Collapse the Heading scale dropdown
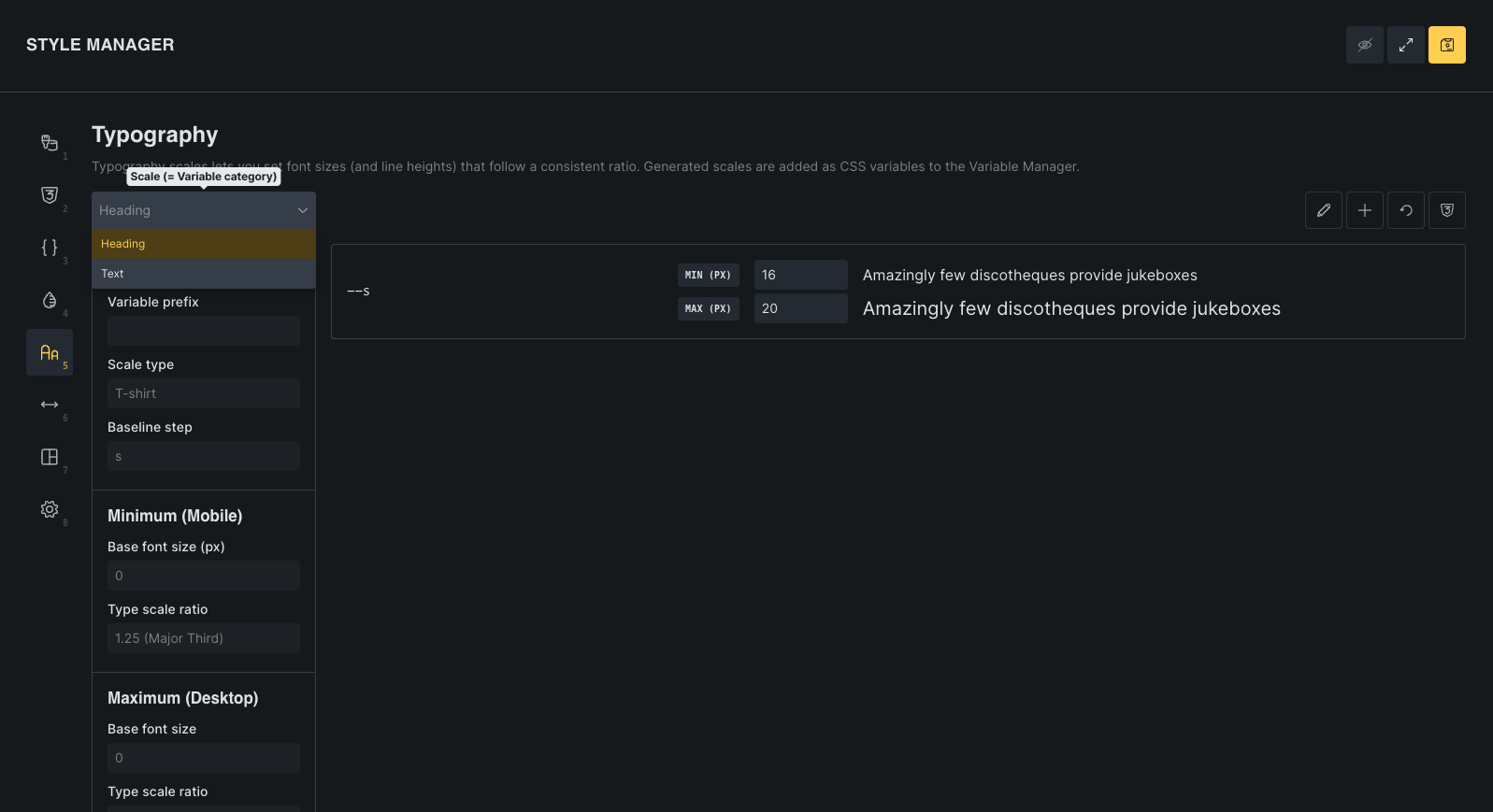The image size is (1493, 812). point(203,210)
